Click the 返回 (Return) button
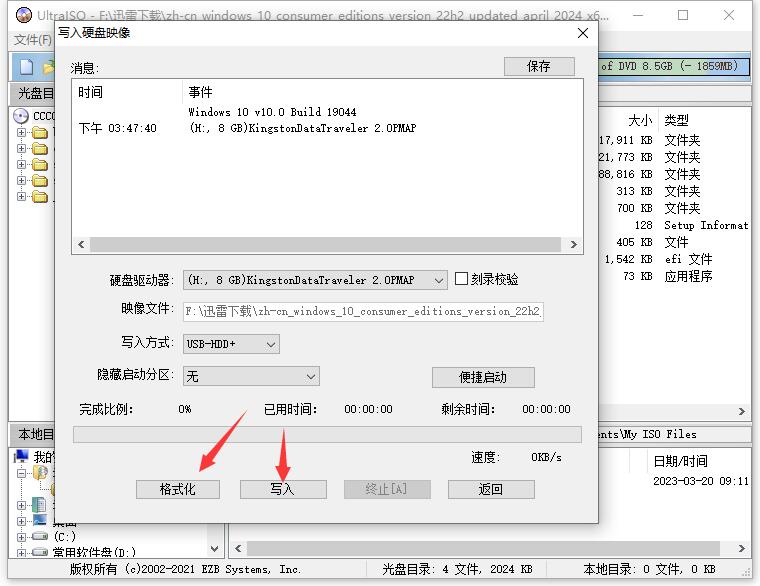Screen dimensions: 760x586 pyautogui.click(x=491, y=489)
